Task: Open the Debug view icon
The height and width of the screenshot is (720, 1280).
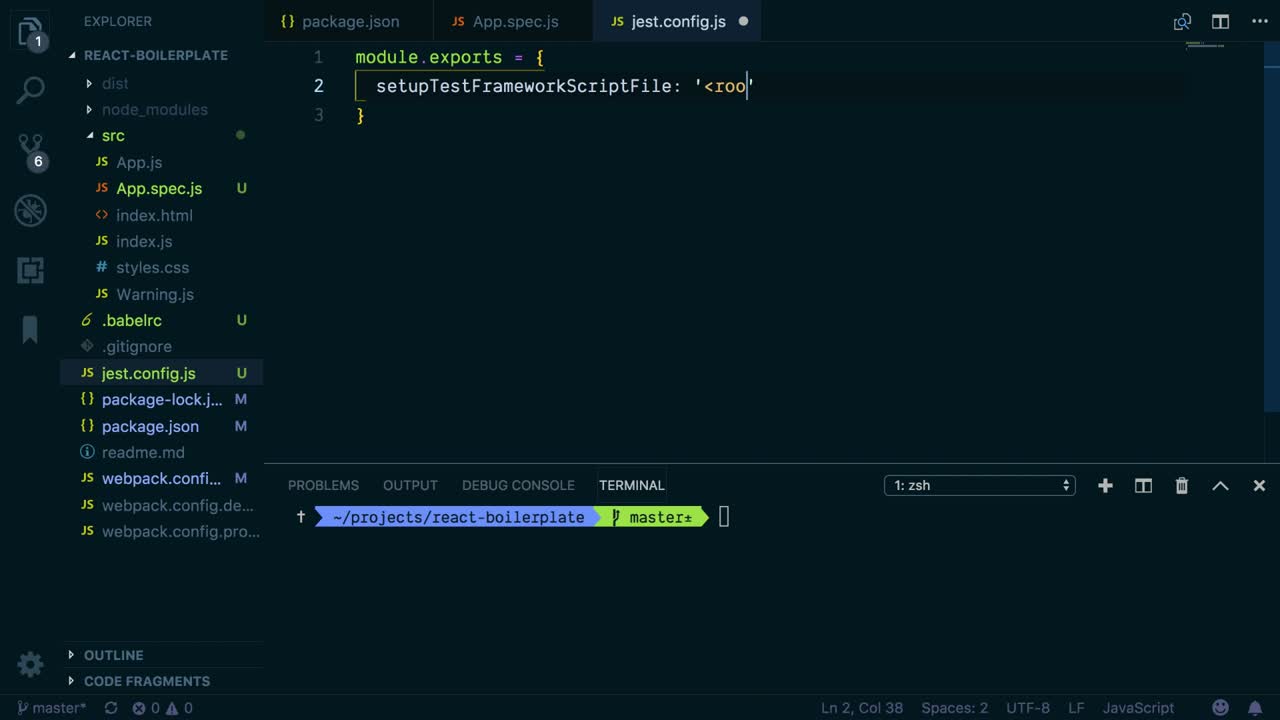Action: pyautogui.click(x=30, y=211)
